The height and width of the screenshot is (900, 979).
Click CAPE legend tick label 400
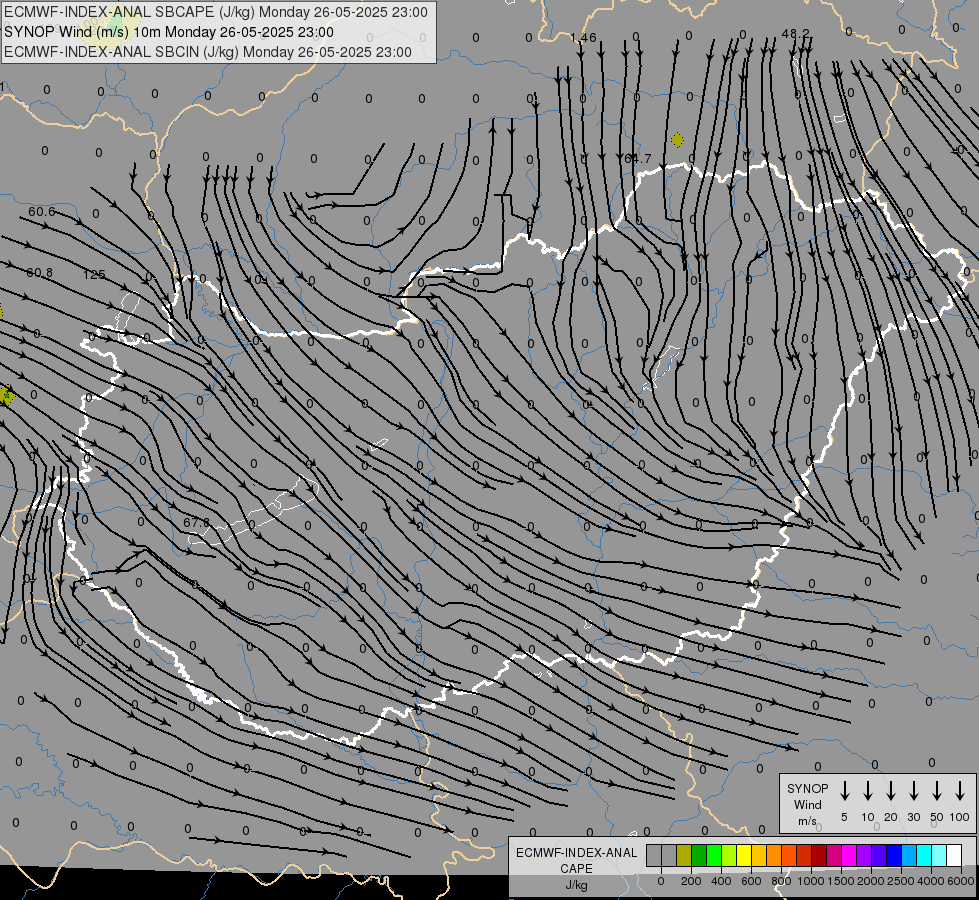721,881
